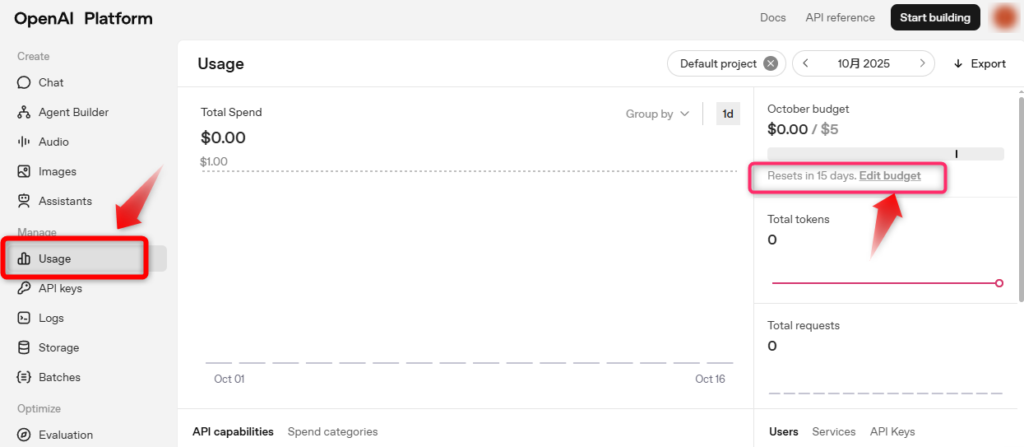Select API keys in Manage section

pos(60,288)
